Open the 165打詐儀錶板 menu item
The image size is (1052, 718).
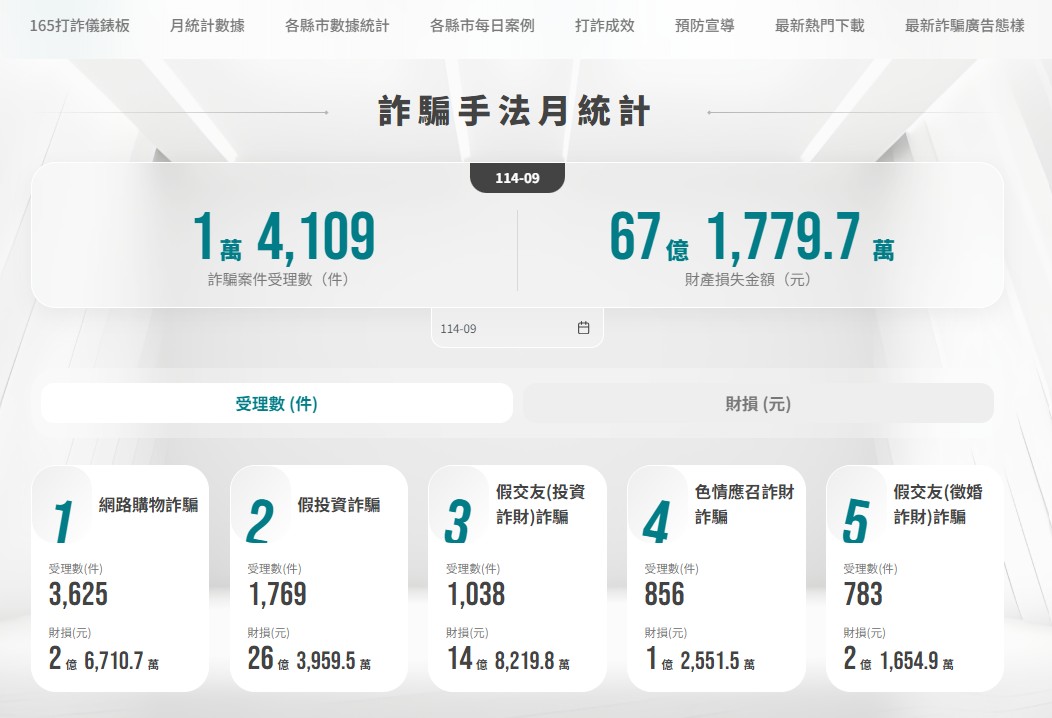click(x=80, y=26)
